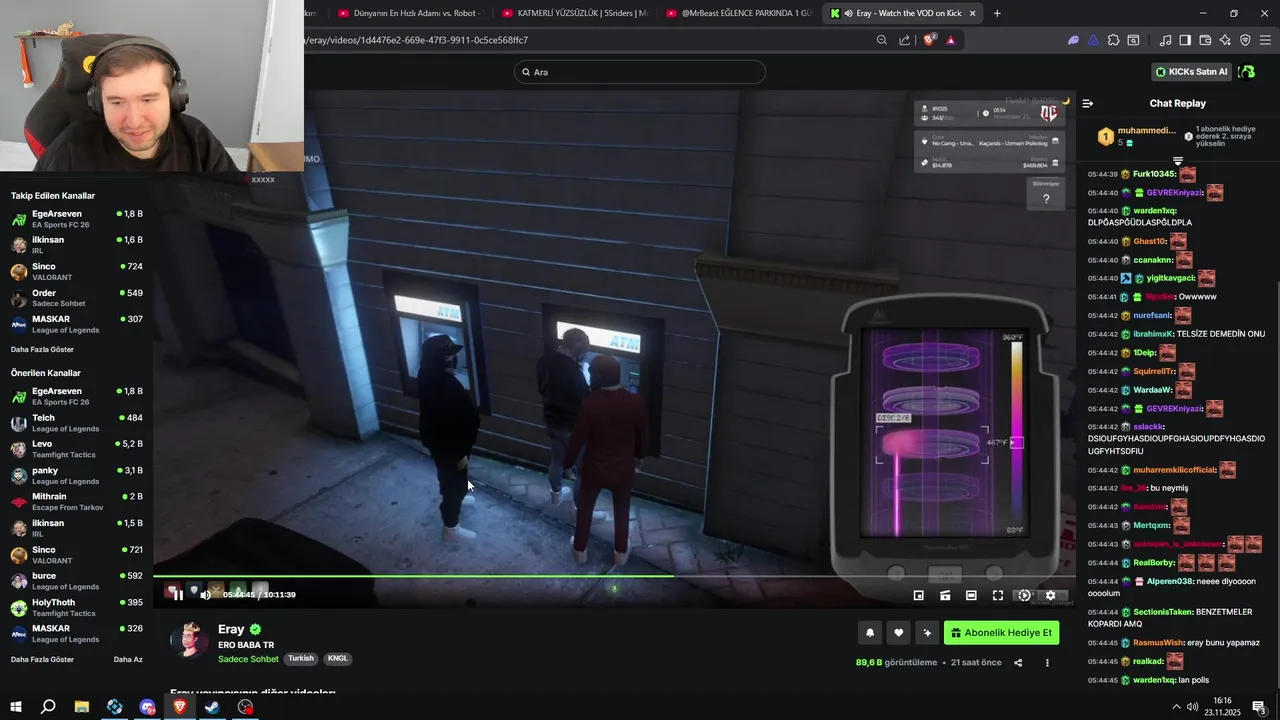Clip this moment with the clapperboard icon
Viewport: 1280px width, 720px height.
tap(945, 595)
